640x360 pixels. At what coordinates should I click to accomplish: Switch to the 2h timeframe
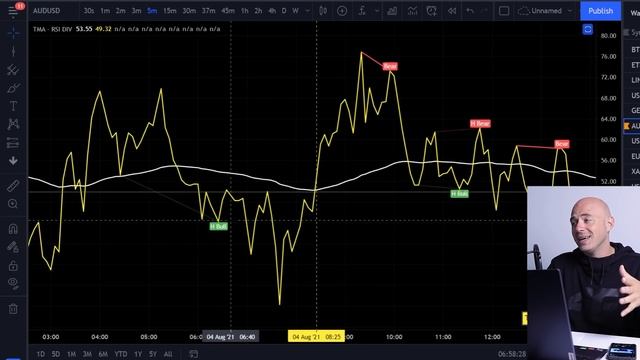258,11
